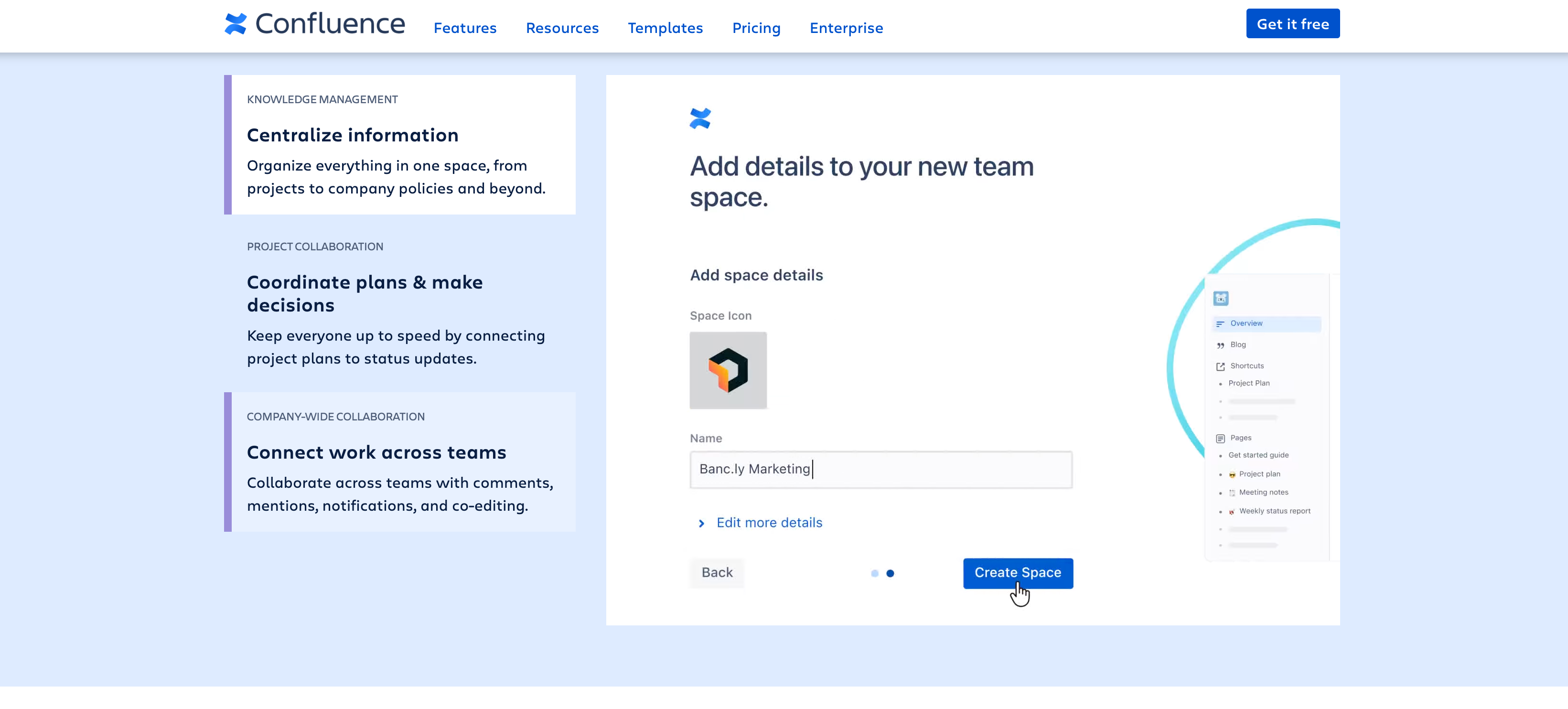Go to Templates page
The width and height of the screenshot is (1568, 709).
click(666, 28)
